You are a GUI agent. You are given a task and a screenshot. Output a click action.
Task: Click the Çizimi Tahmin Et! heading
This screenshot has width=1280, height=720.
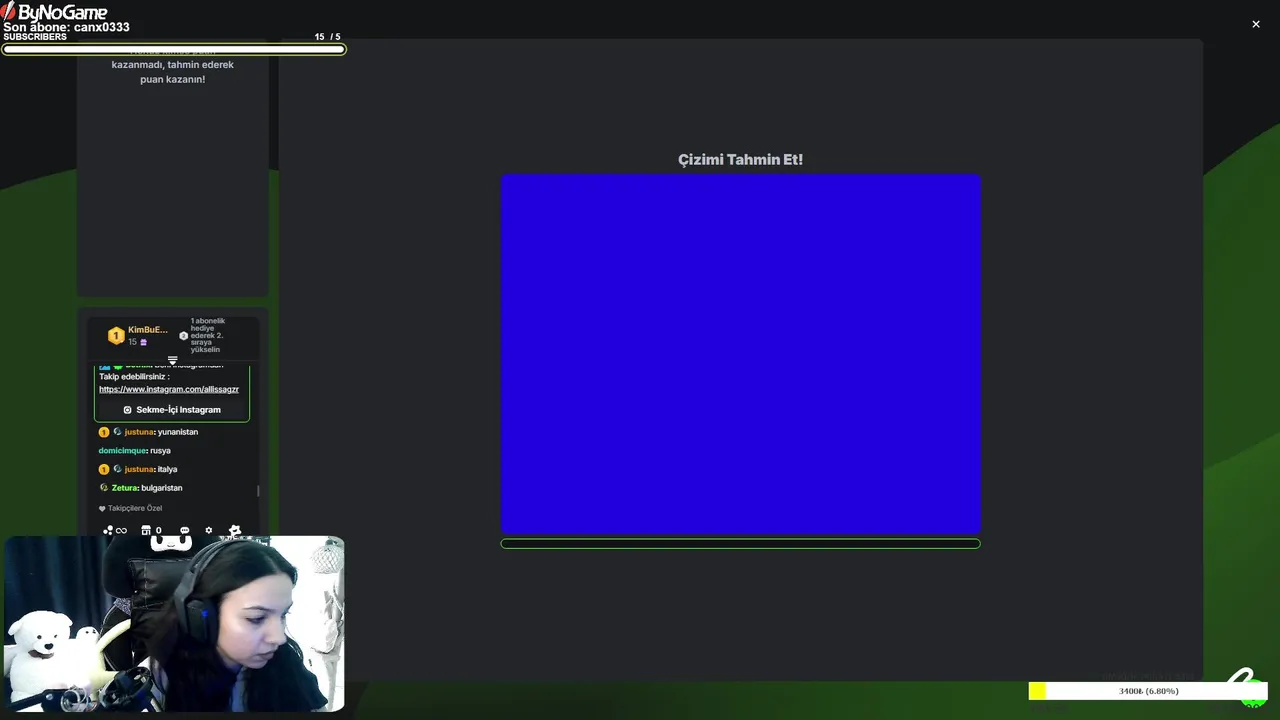coord(741,160)
